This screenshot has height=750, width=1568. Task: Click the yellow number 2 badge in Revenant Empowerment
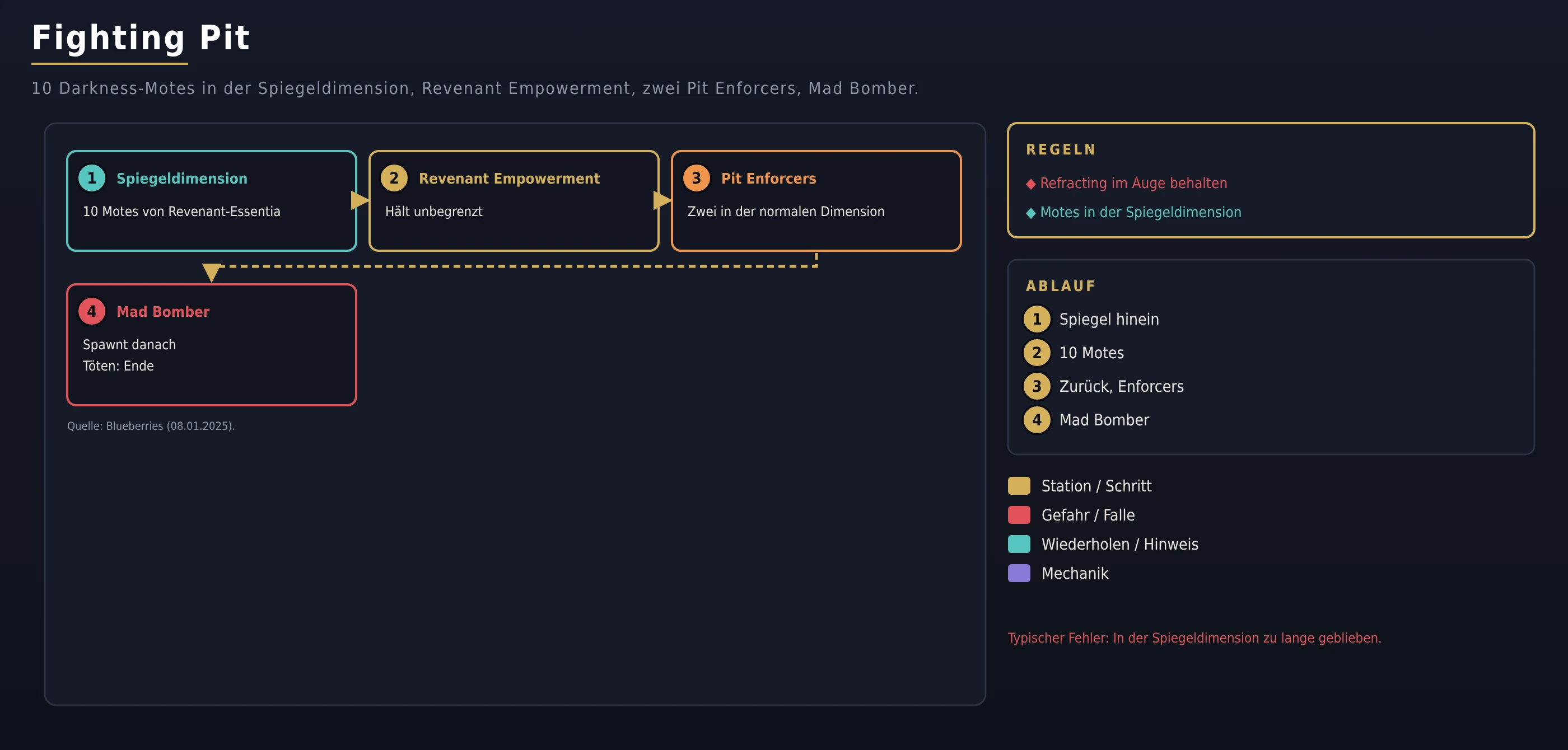coord(394,178)
